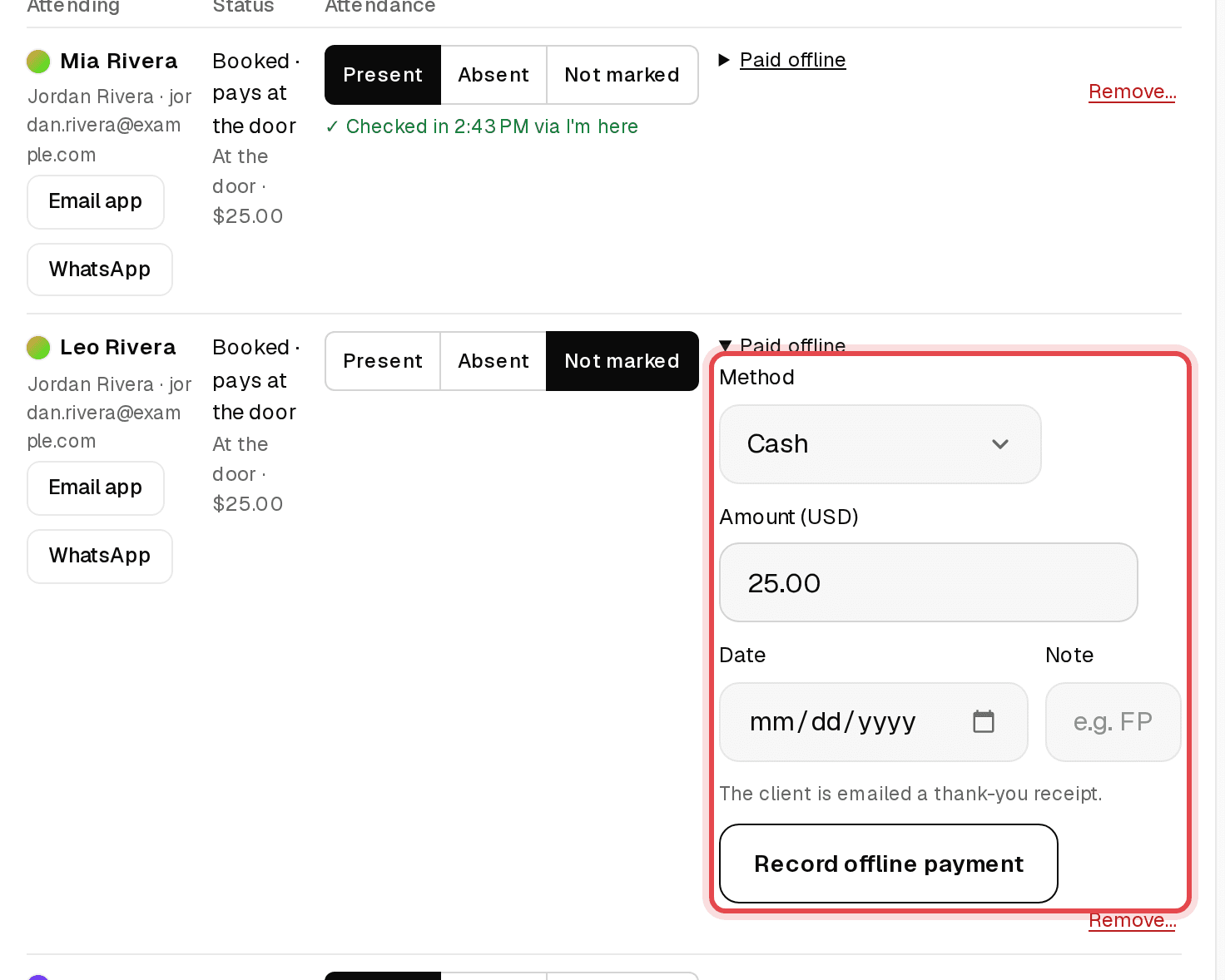This screenshot has height=980, width=1225.
Task: Click Record offline payment button
Action: (889, 864)
